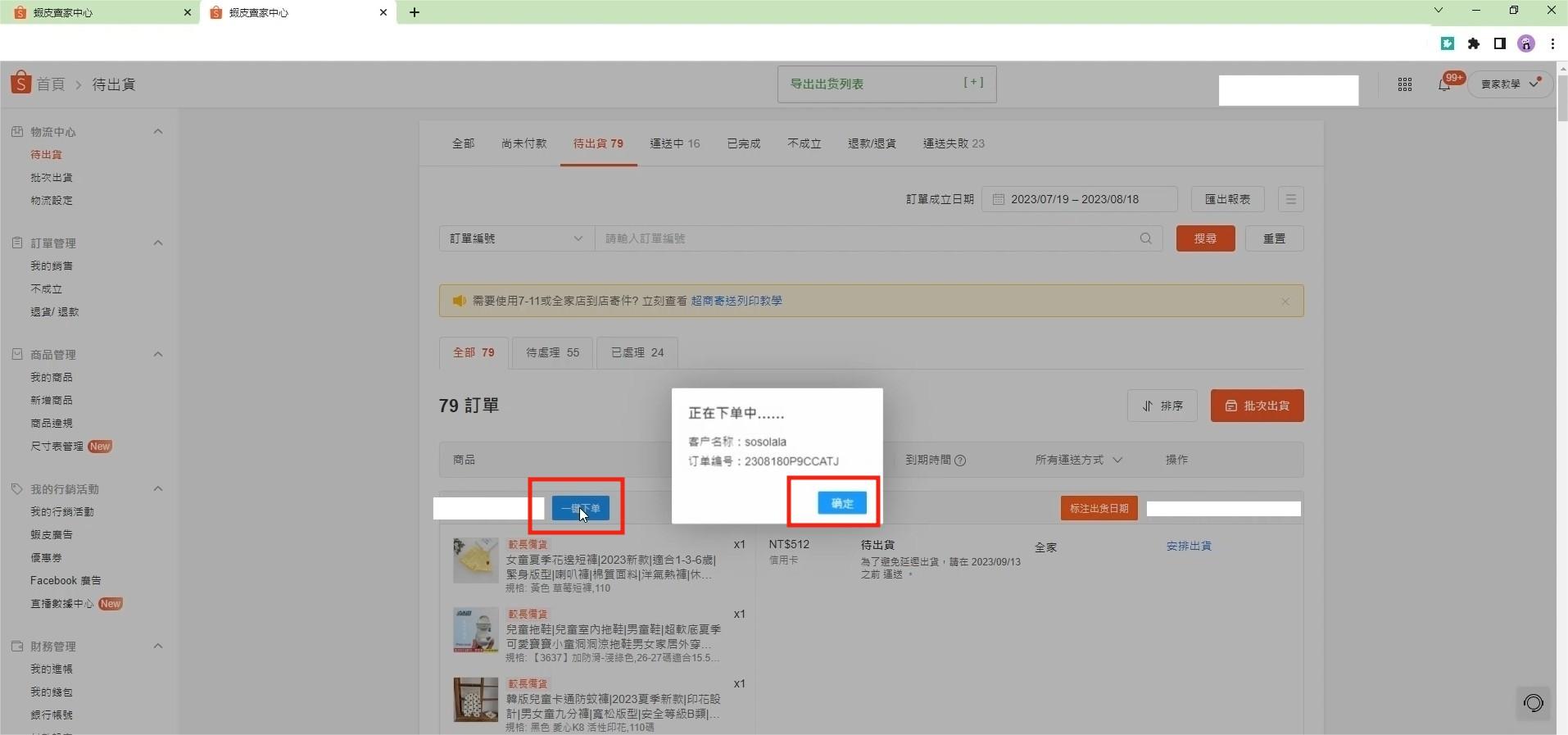Open 我的銷售 in the sidebar
Screen dimensions: 1568x735
[52, 265]
